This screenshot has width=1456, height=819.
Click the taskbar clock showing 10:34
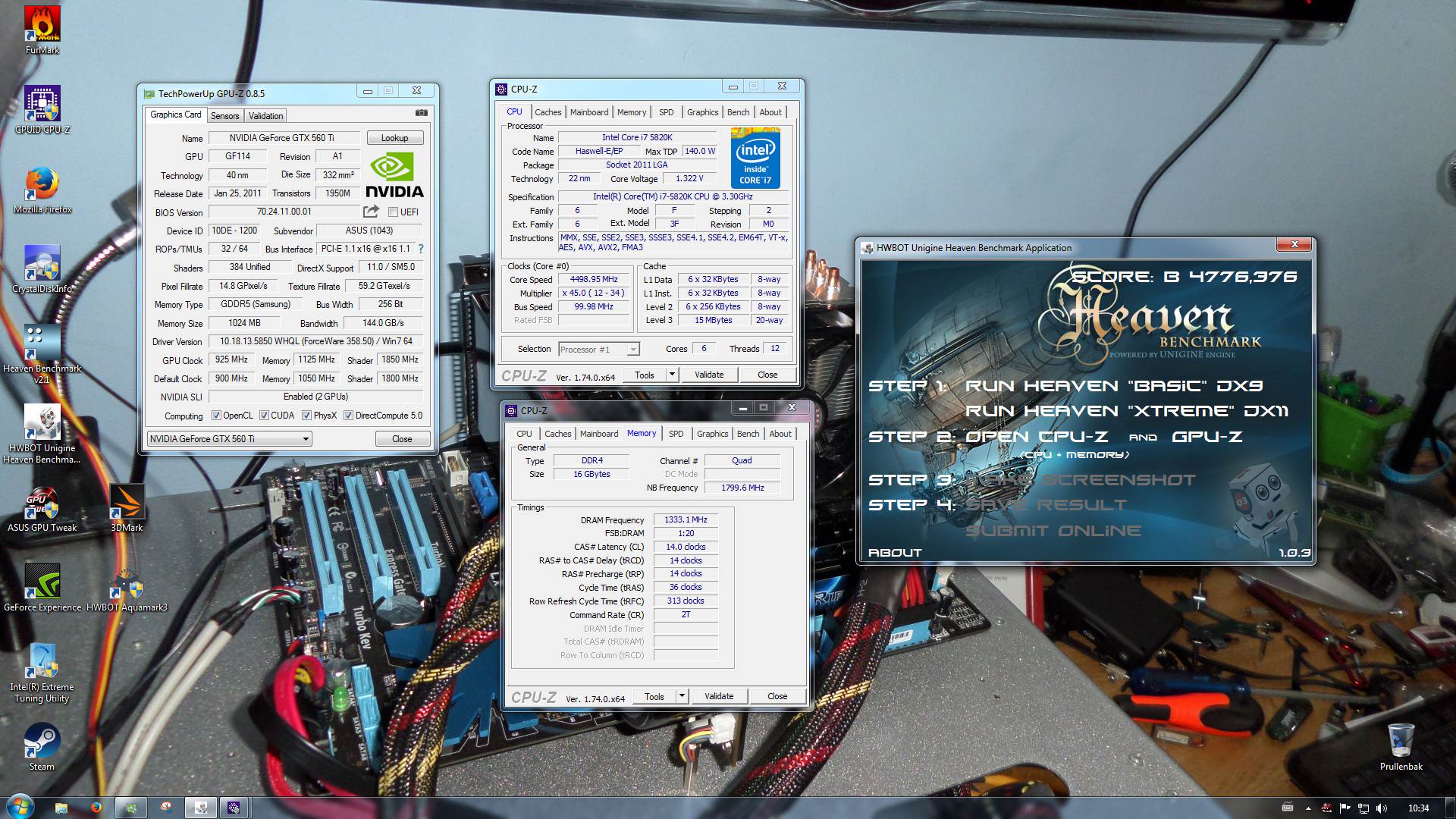[x=1418, y=808]
